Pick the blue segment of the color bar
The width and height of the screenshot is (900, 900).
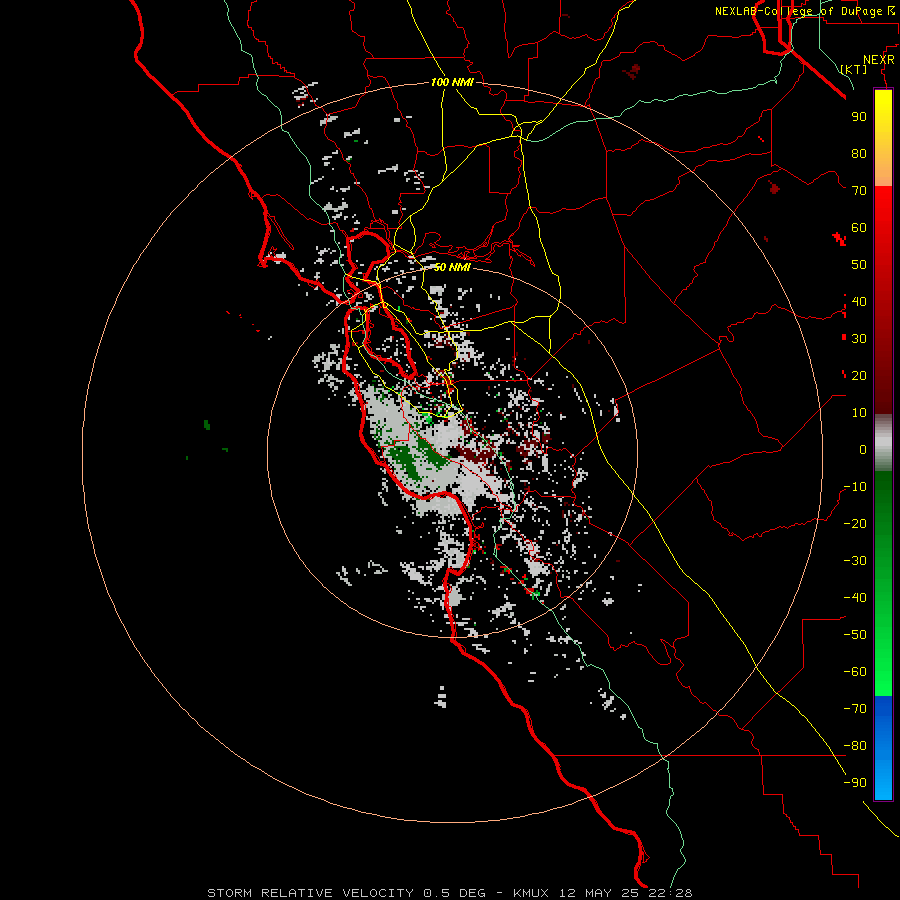tap(883, 748)
